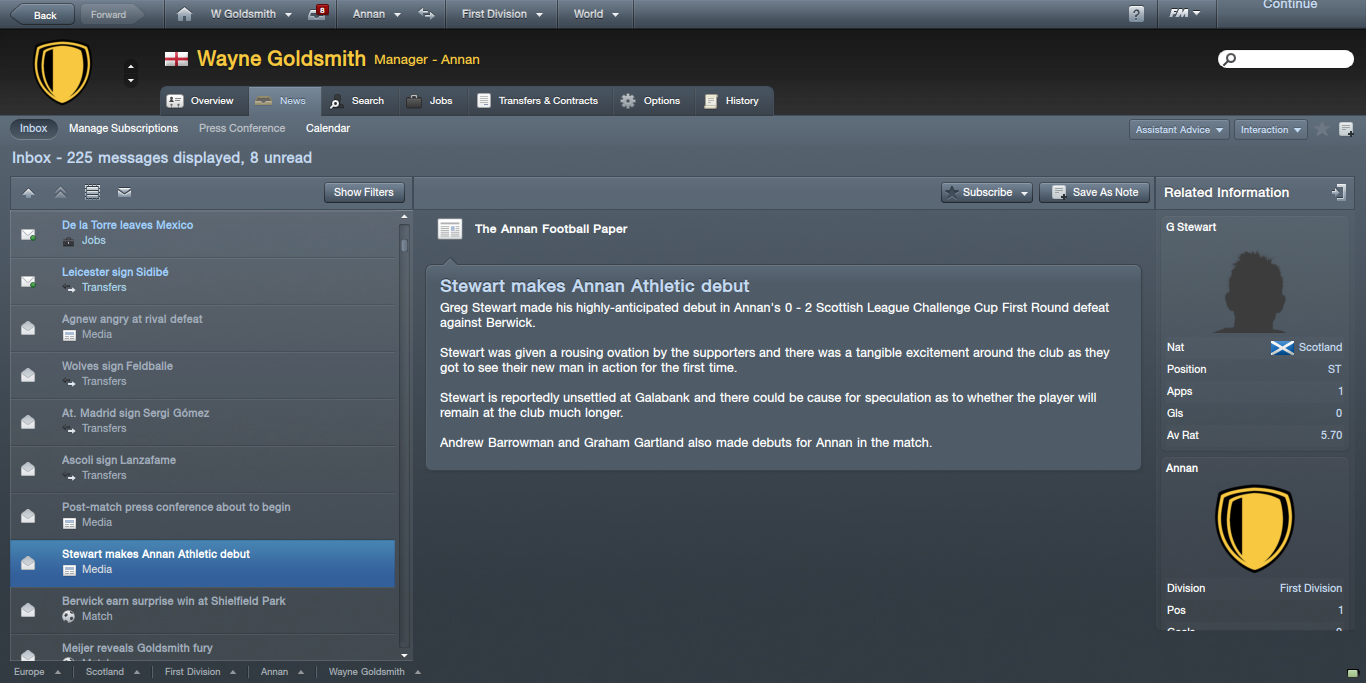Click the home icon in top bar

pyautogui.click(x=183, y=14)
